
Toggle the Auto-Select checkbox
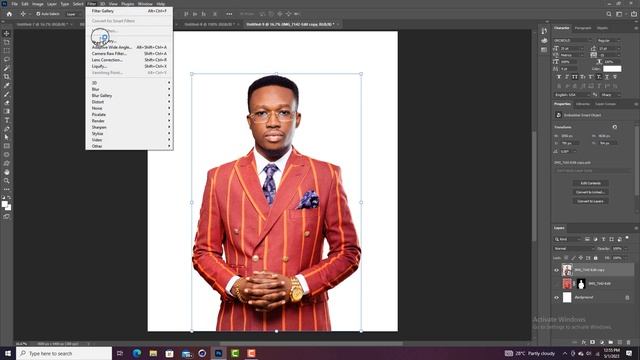pos(38,14)
